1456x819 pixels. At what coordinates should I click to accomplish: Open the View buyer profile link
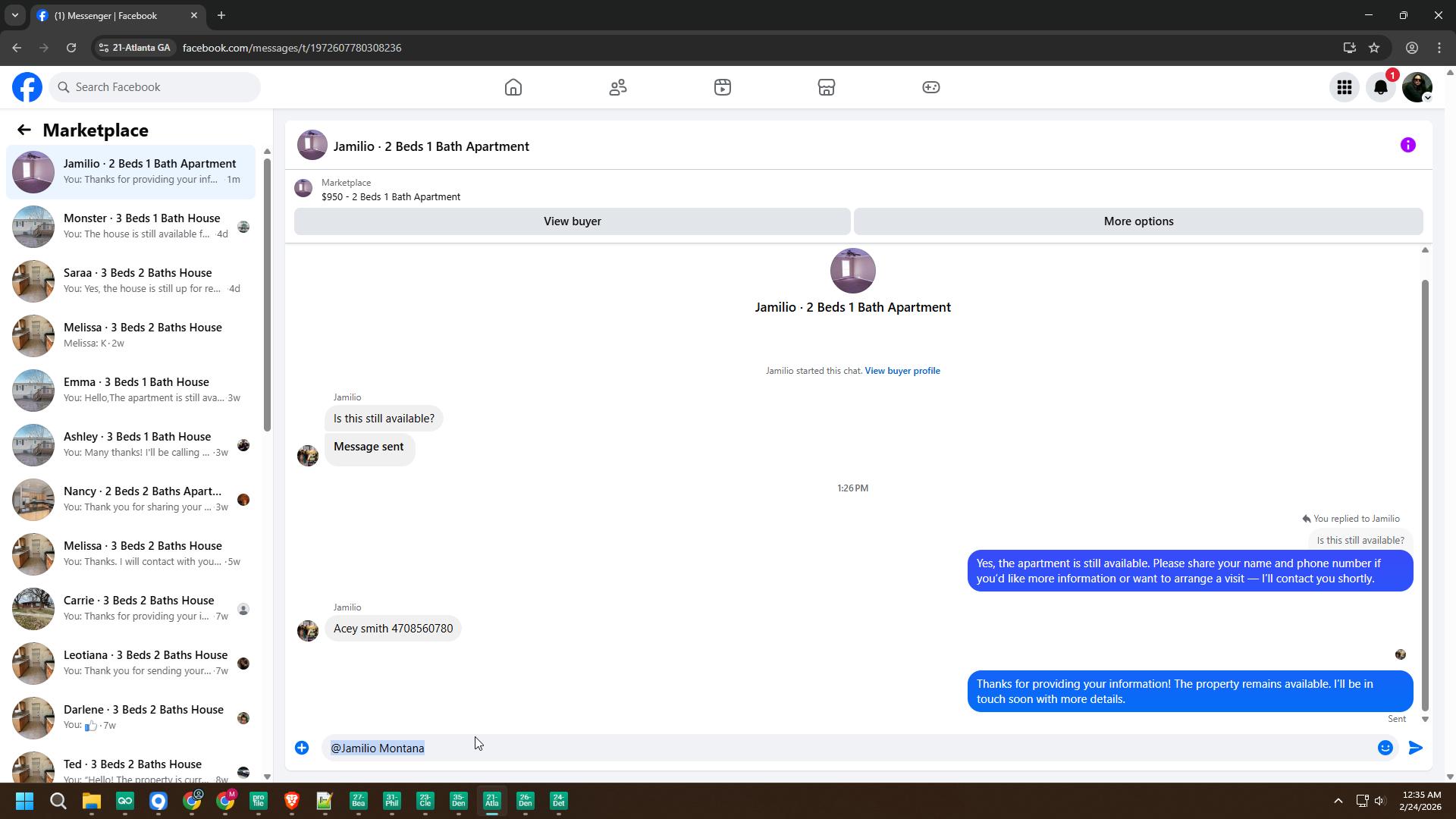(x=902, y=371)
